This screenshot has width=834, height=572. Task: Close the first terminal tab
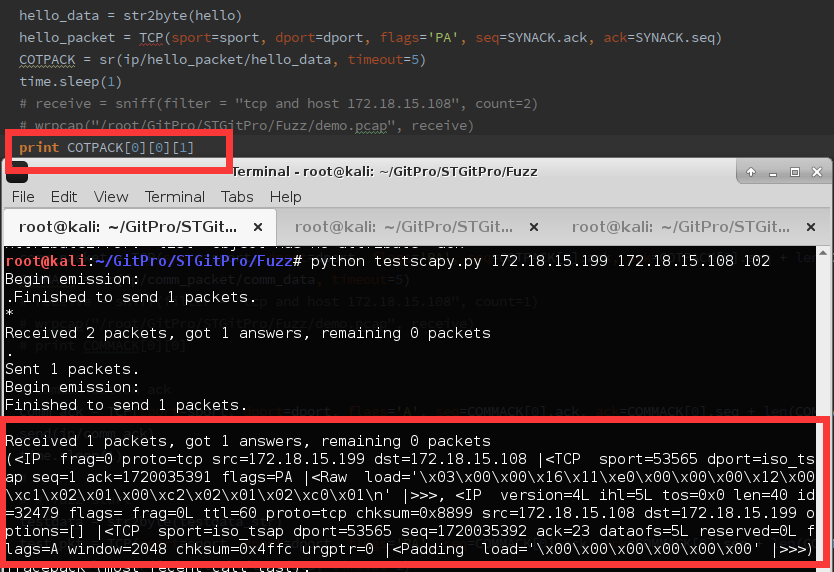(x=259, y=227)
